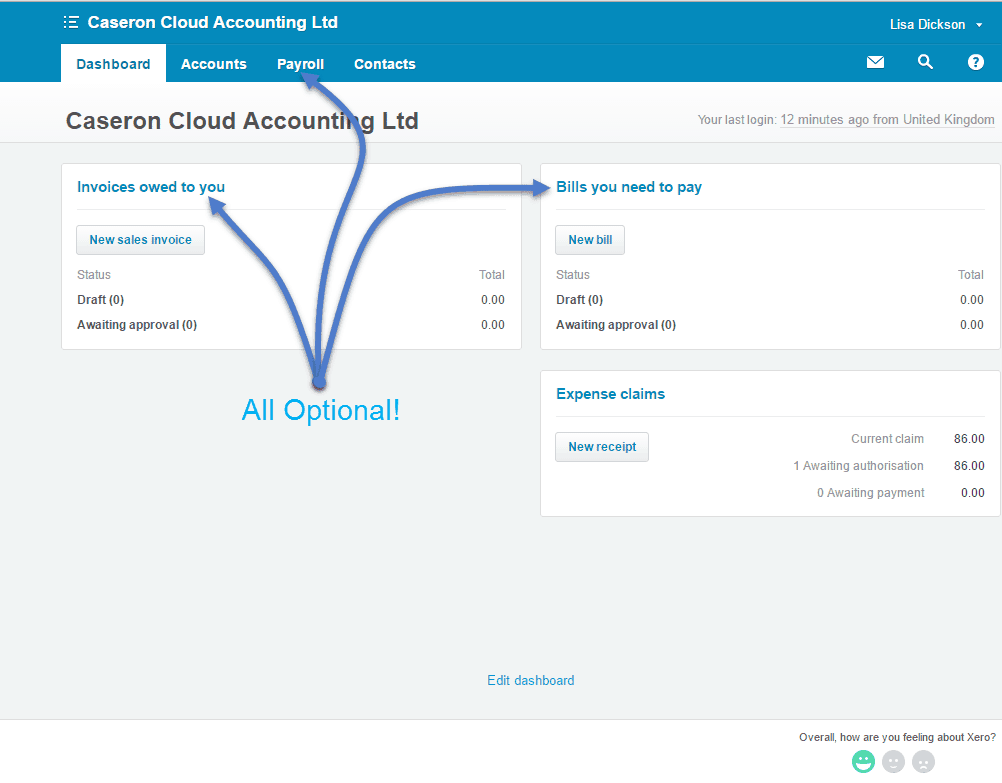
Task: Open the Accounts menu
Action: pos(213,64)
